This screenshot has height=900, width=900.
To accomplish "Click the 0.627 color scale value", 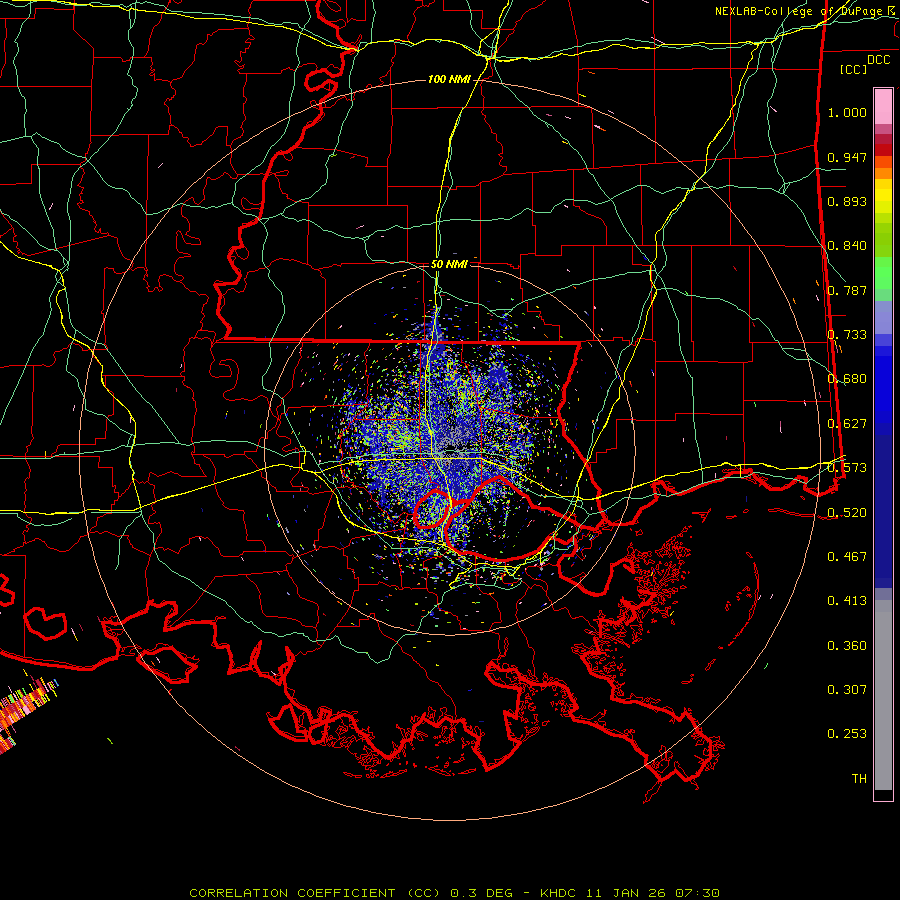I will pos(847,424).
